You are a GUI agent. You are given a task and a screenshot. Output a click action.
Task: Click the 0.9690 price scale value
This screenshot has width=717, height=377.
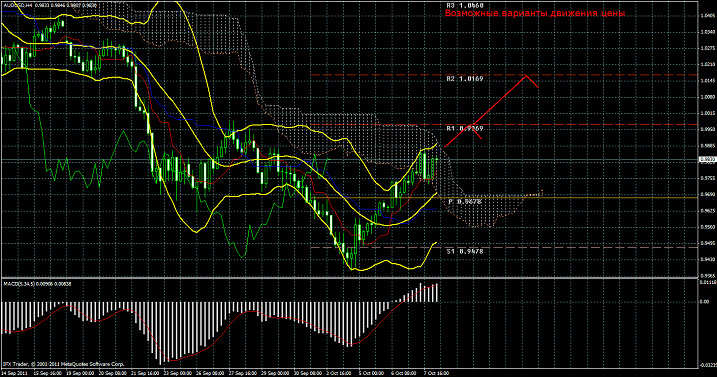click(708, 194)
